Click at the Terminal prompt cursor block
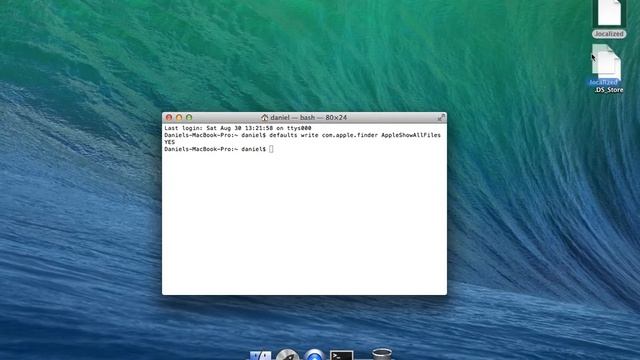The image size is (640, 360). click(x=271, y=149)
